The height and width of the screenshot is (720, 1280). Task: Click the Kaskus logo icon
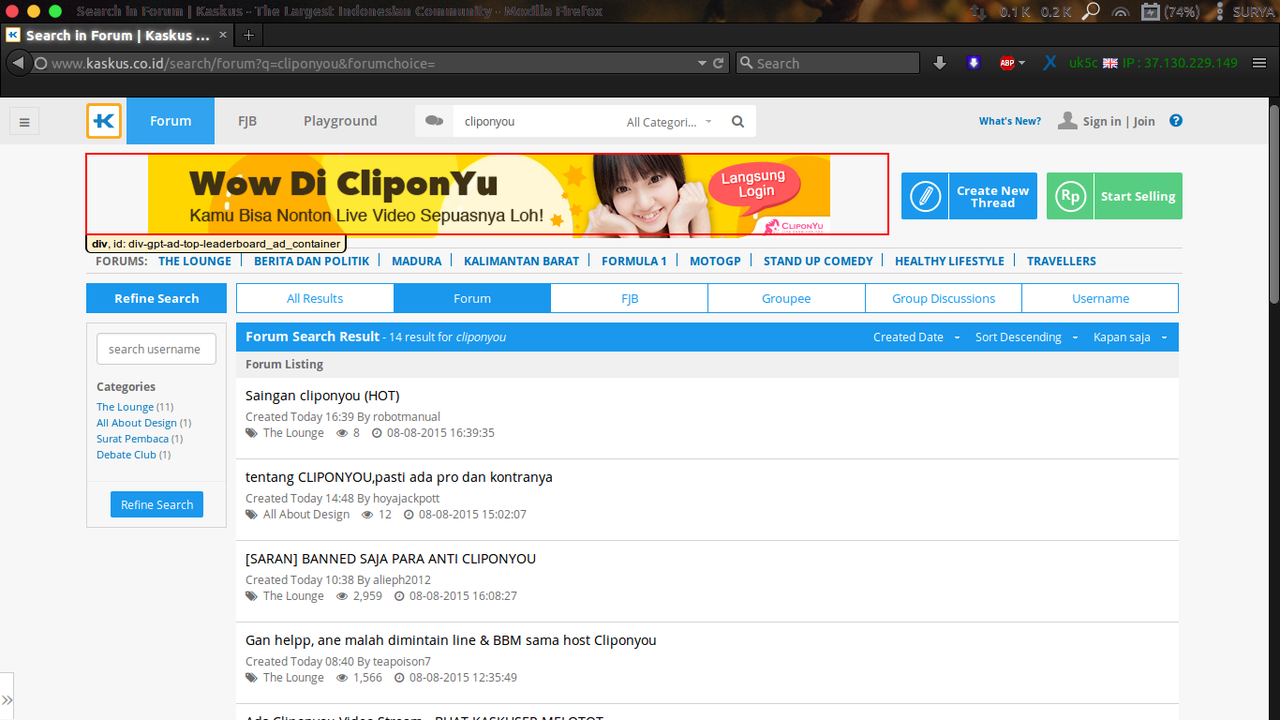(x=104, y=121)
